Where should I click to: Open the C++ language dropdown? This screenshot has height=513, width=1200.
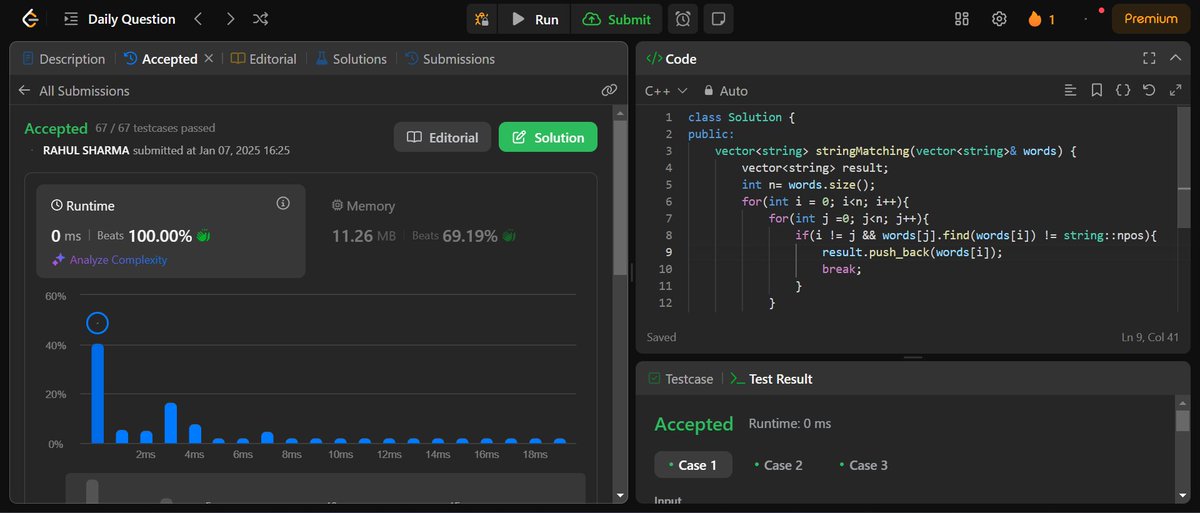point(666,90)
